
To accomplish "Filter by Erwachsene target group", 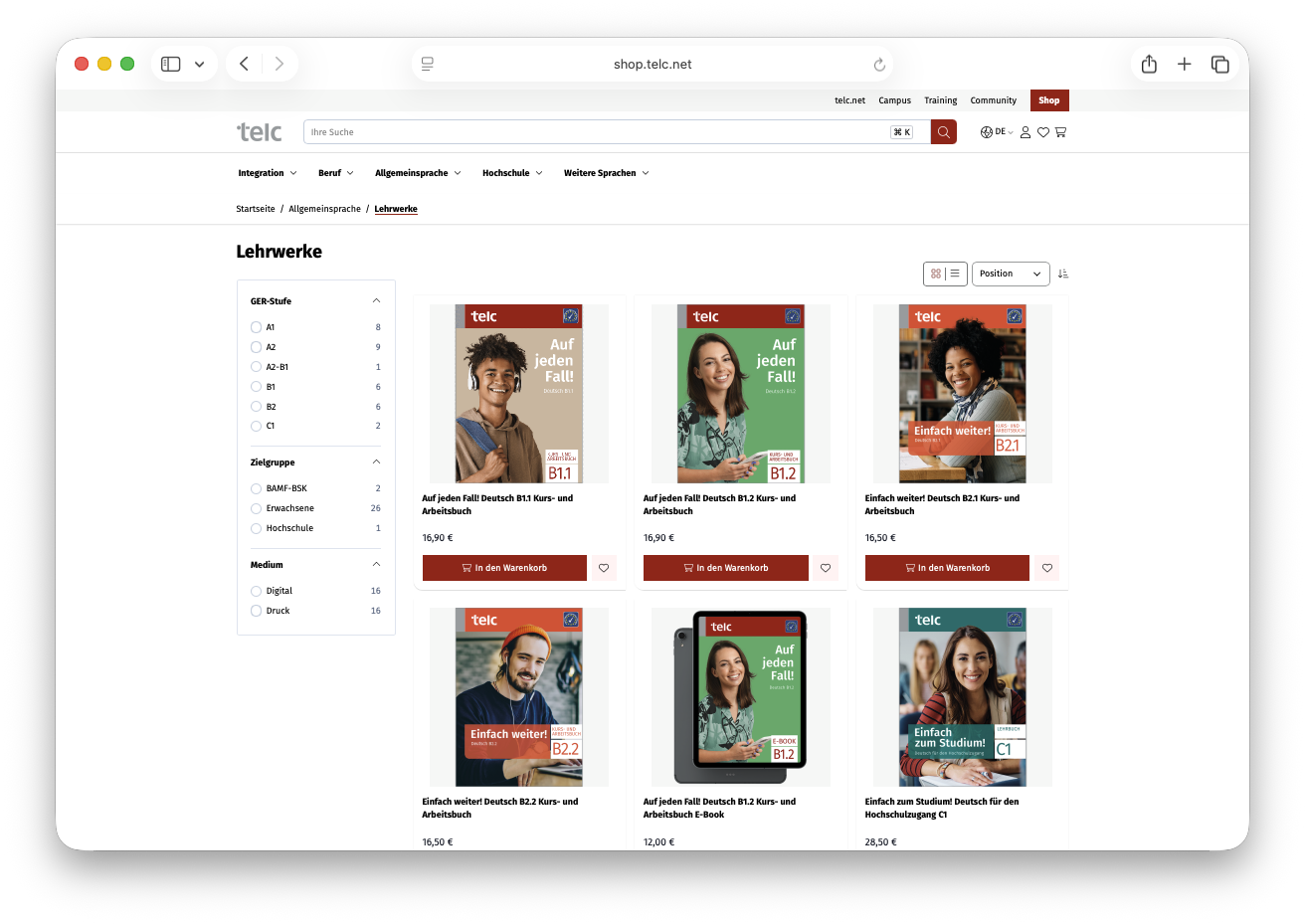I will 256,508.
